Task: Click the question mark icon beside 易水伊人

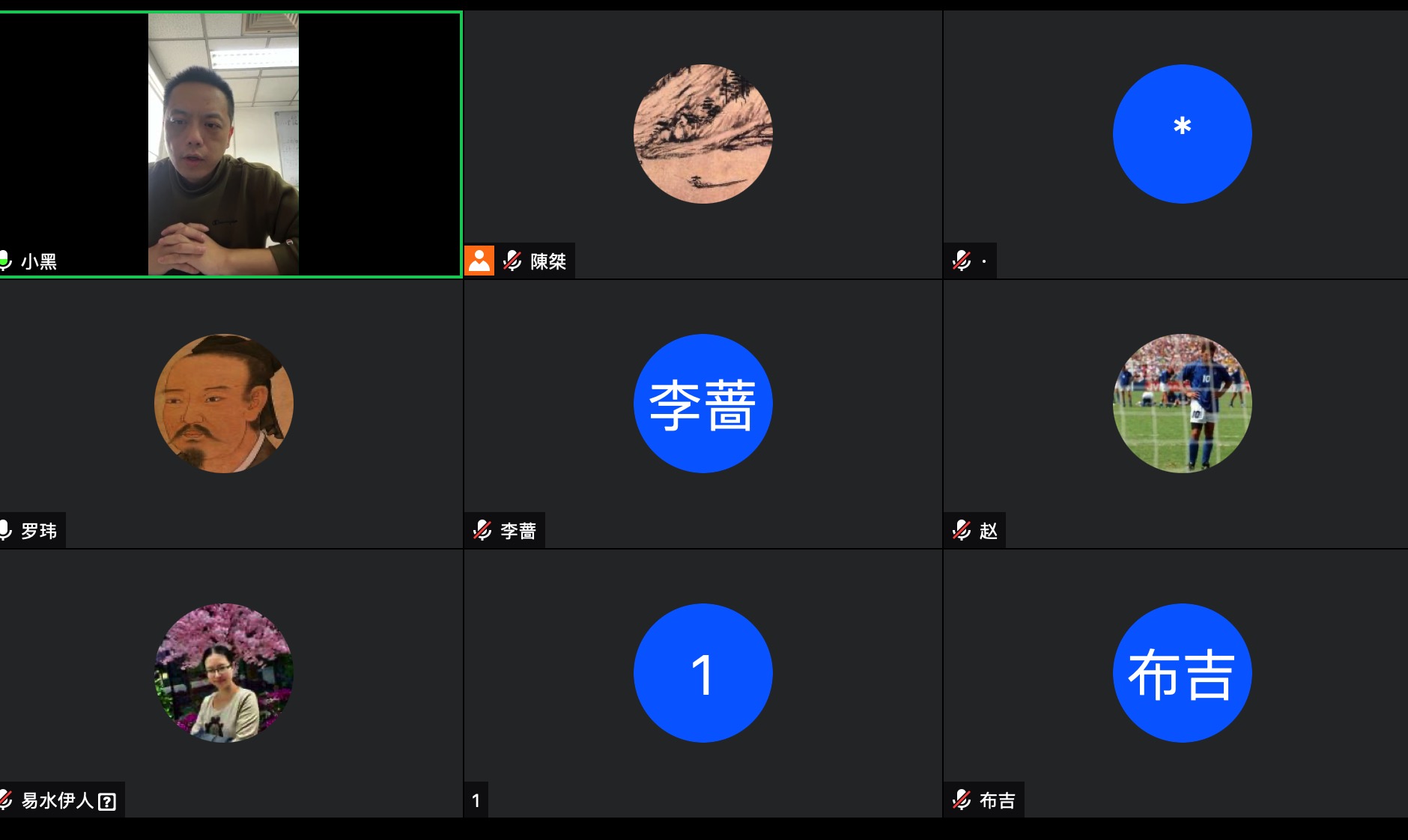Action: [107, 802]
